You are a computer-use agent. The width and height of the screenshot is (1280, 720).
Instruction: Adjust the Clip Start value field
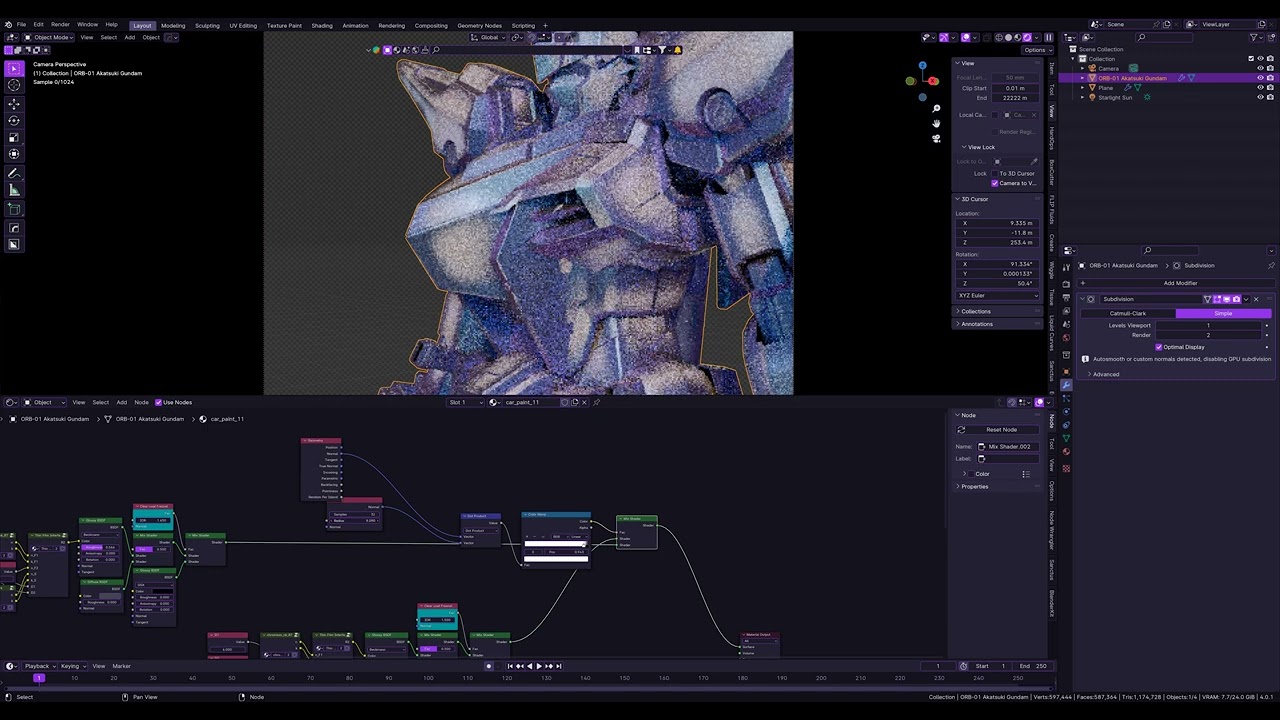pyautogui.click(x=1015, y=88)
